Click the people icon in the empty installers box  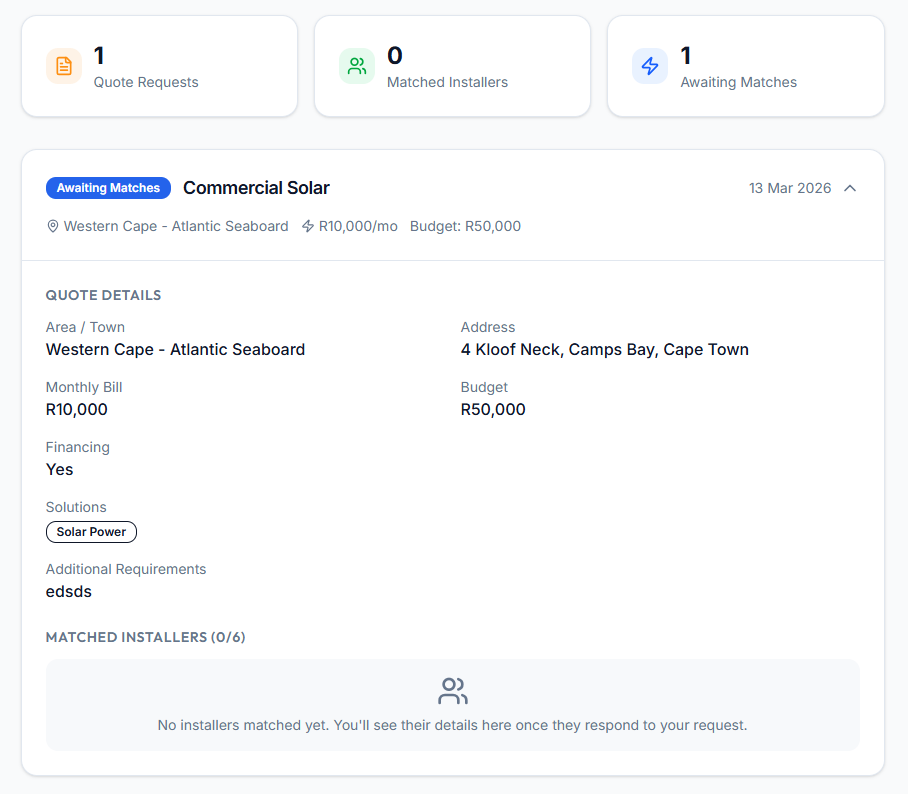click(453, 691)
